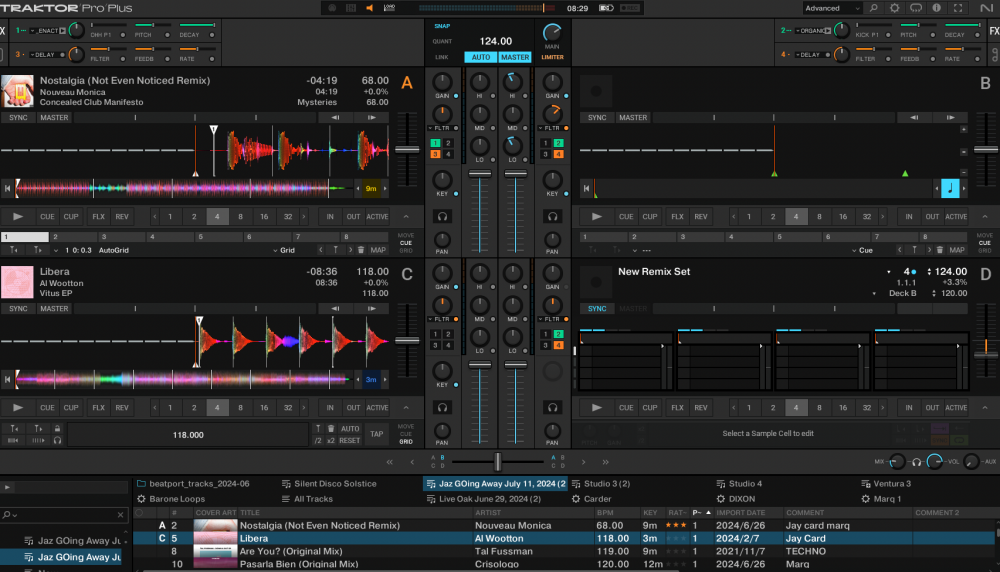Toggle SYNC on Deck A
This screenshot has width=1000, height=572.
[18, 117]
